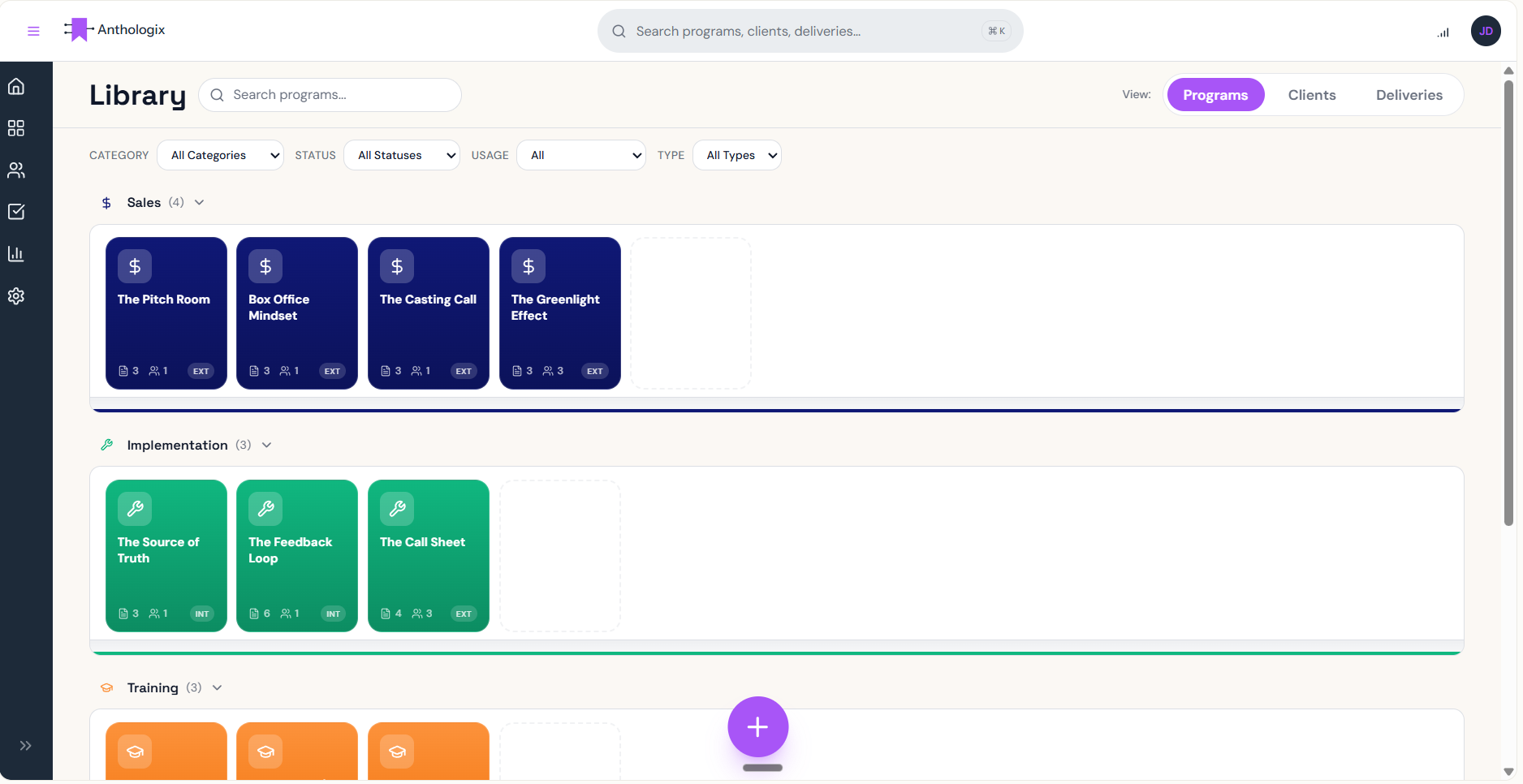The width and height of the screenshot is (1523, 784).
Task: Click the signal bars icon in header
Action: tap(1443, 32)
